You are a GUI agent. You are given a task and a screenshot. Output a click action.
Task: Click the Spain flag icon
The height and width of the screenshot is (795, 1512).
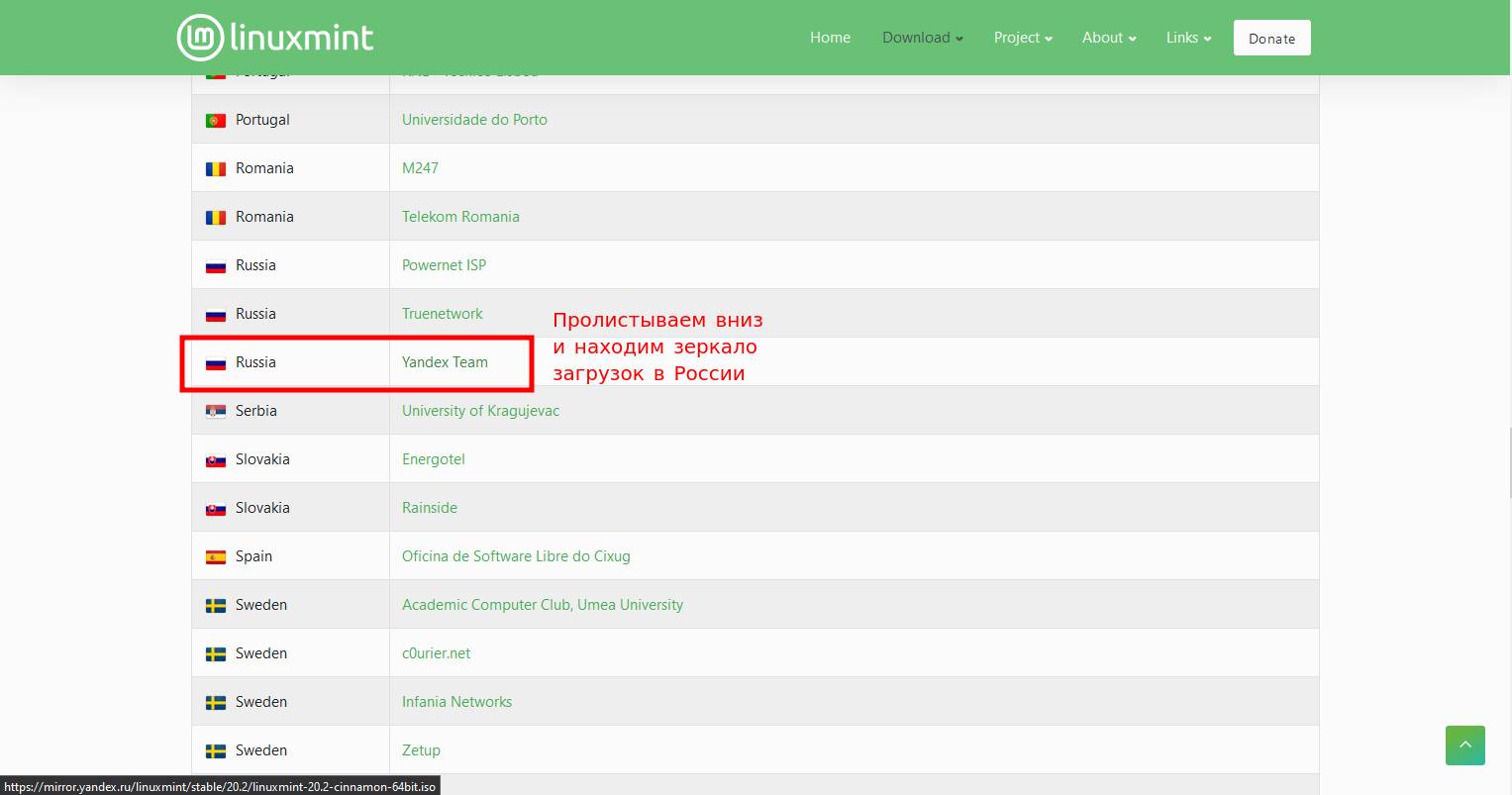(x=215, y=556)
